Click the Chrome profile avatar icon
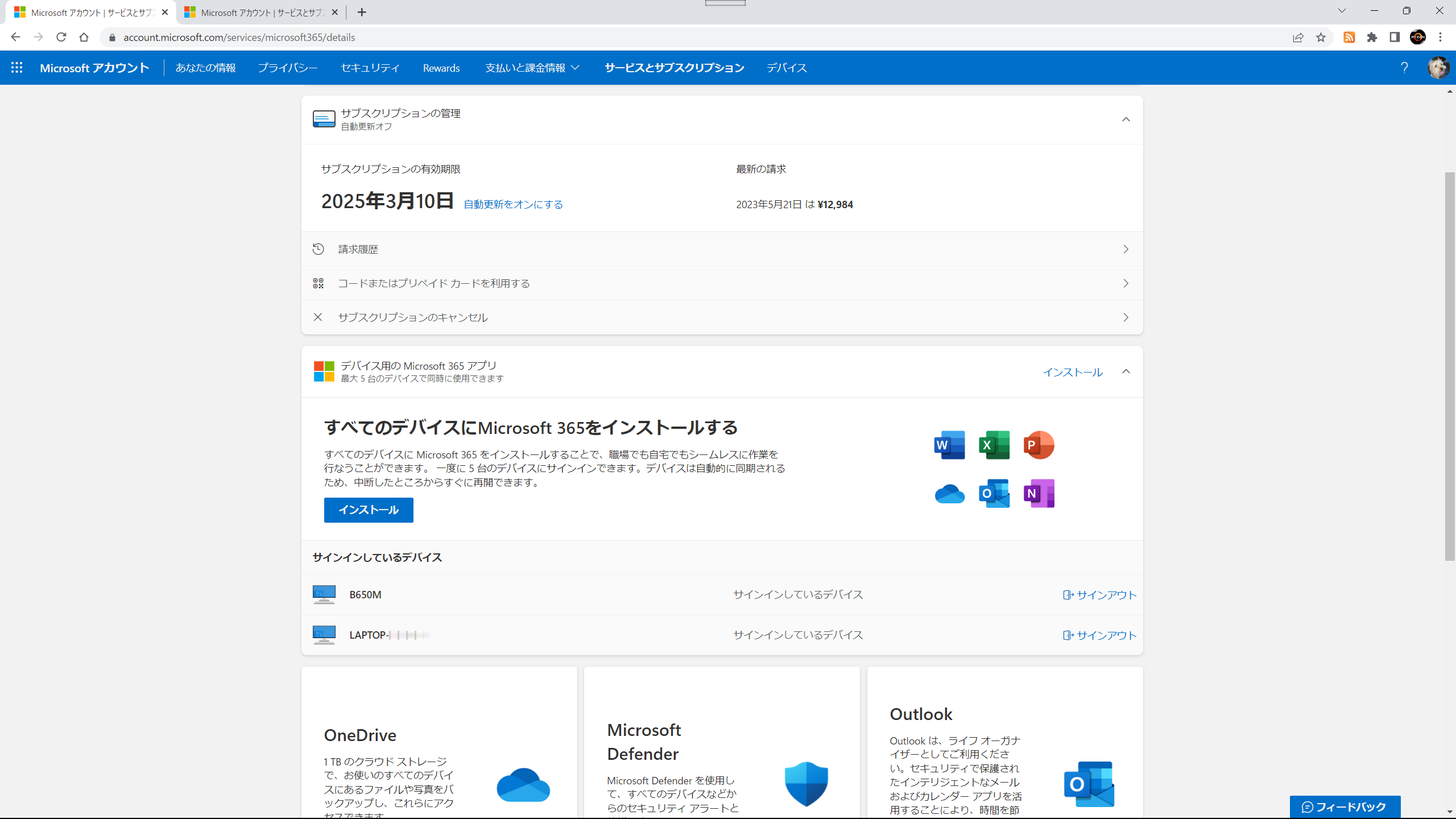Image resolution: width=1456 pixels, height=819 pixels. pos(1418,38)
